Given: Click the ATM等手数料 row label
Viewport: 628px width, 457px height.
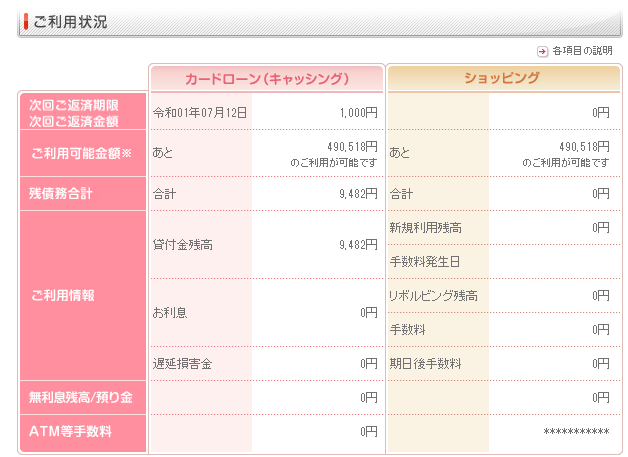Looking at the screenshot, I should tap(70, 431).
